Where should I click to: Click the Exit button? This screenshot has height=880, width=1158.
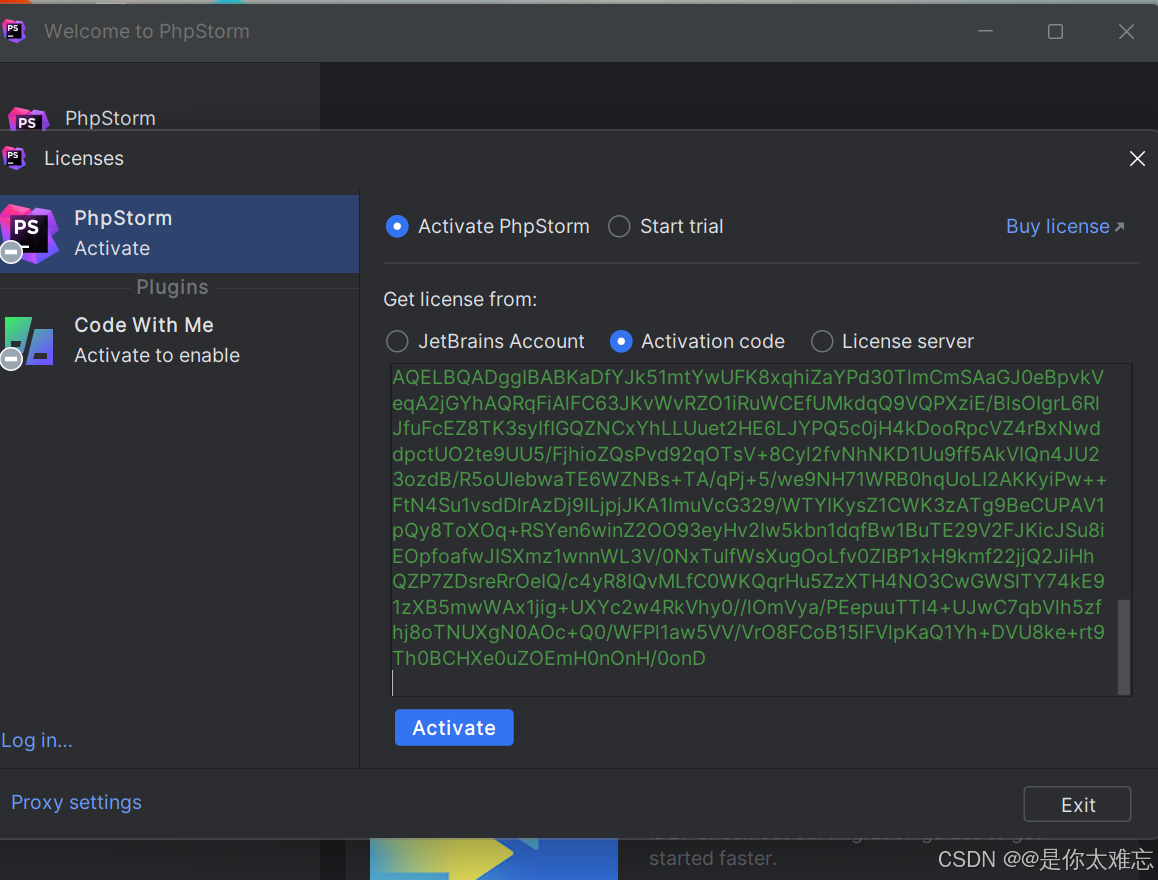[x=1077, y=805]
